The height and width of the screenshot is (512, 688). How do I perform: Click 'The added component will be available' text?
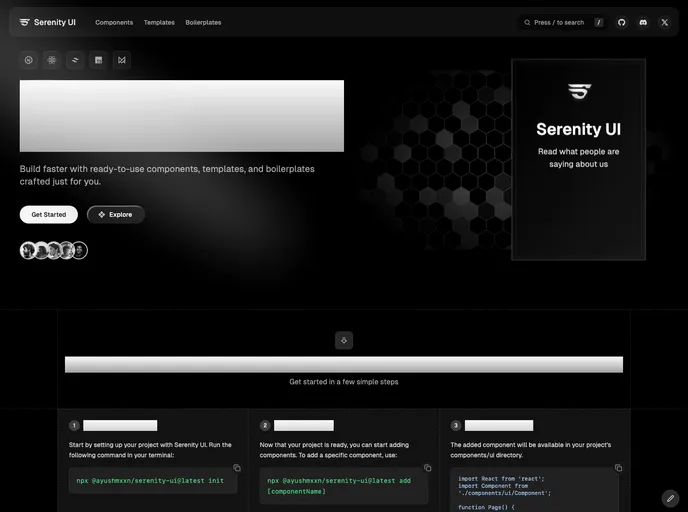click(530, 450)
